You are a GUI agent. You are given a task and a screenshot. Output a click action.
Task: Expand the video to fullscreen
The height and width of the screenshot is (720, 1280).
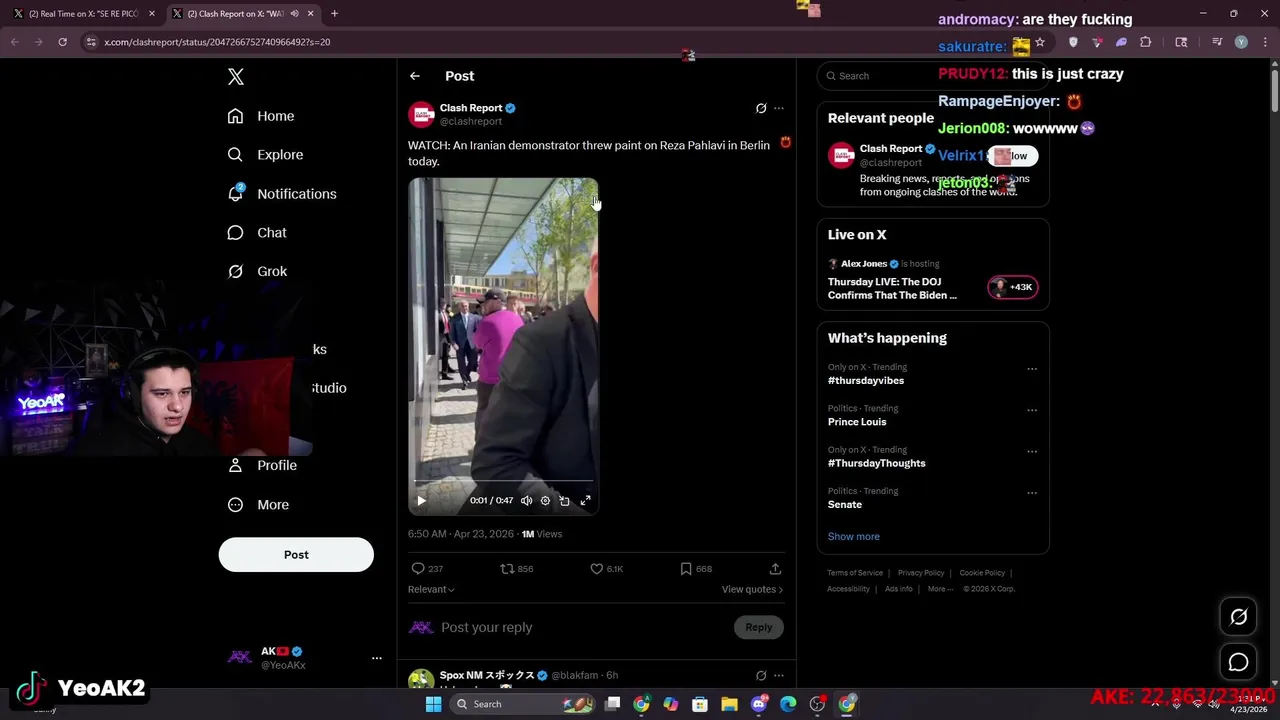coord(586,501)
